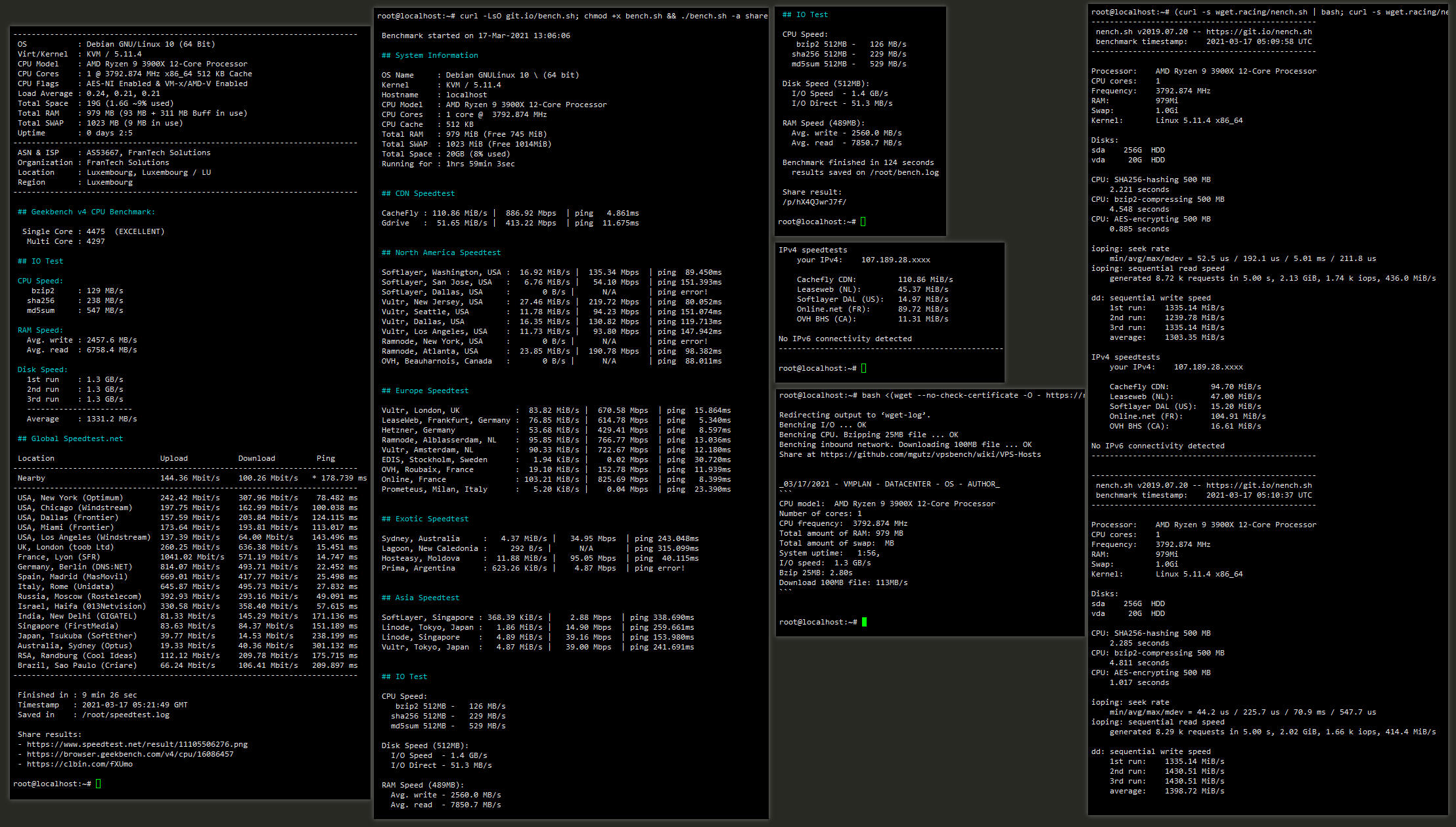Click the green cursor in the vpsbench terminal prompt
1456x827 pixels.
point(864,622)
